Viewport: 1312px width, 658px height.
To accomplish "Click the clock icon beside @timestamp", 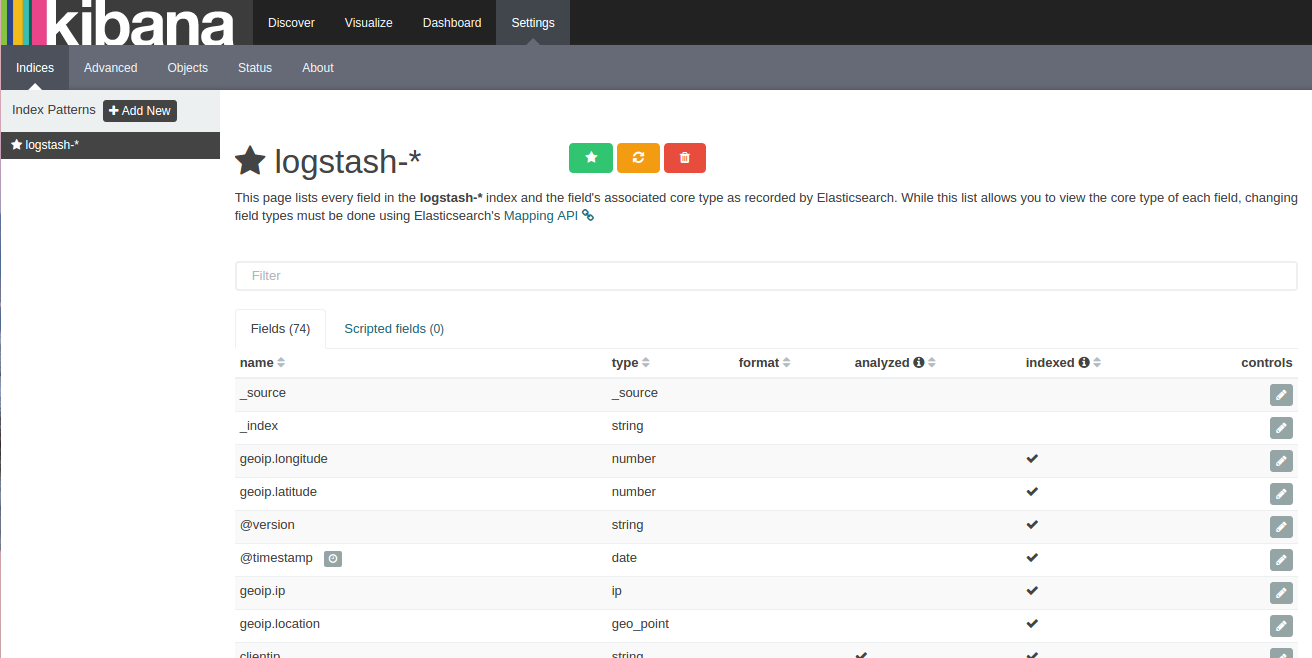I will 333,559.
